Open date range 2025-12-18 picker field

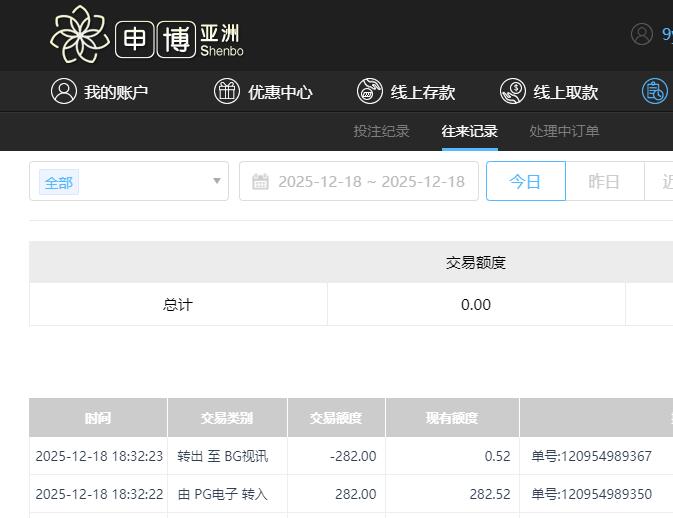pos(359,181)
